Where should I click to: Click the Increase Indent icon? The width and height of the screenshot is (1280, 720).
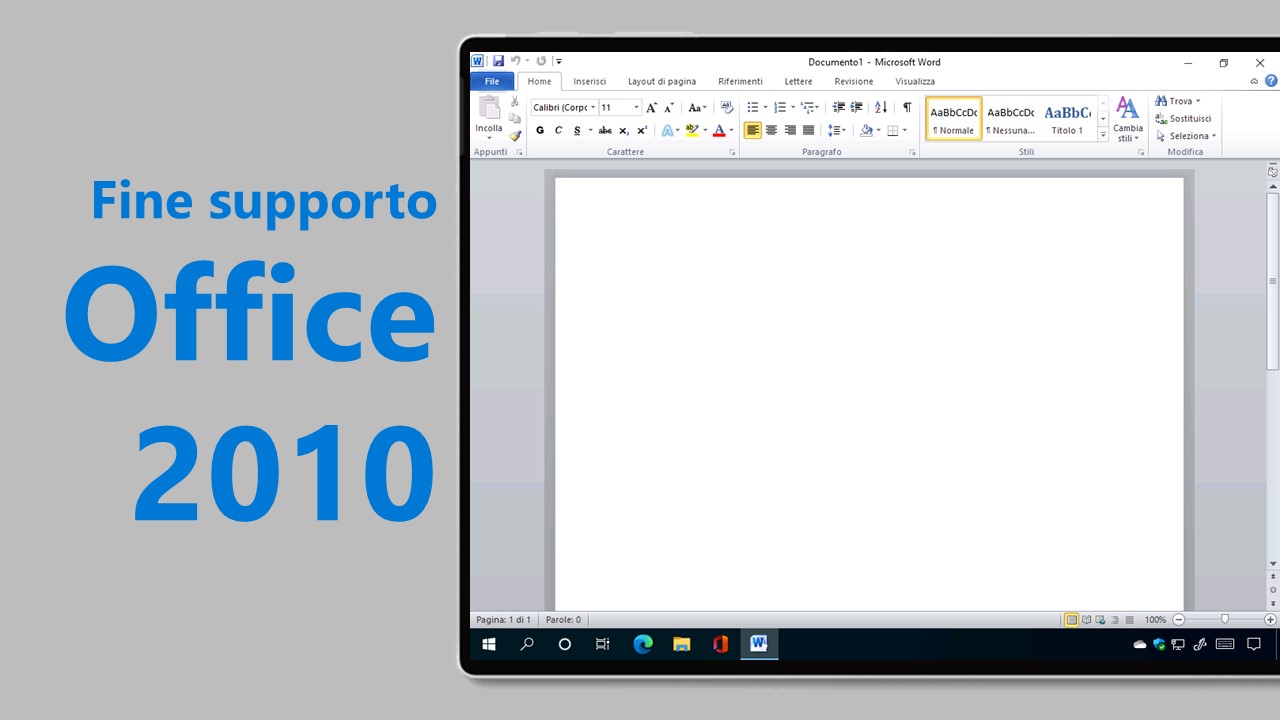tap(856, 107)
